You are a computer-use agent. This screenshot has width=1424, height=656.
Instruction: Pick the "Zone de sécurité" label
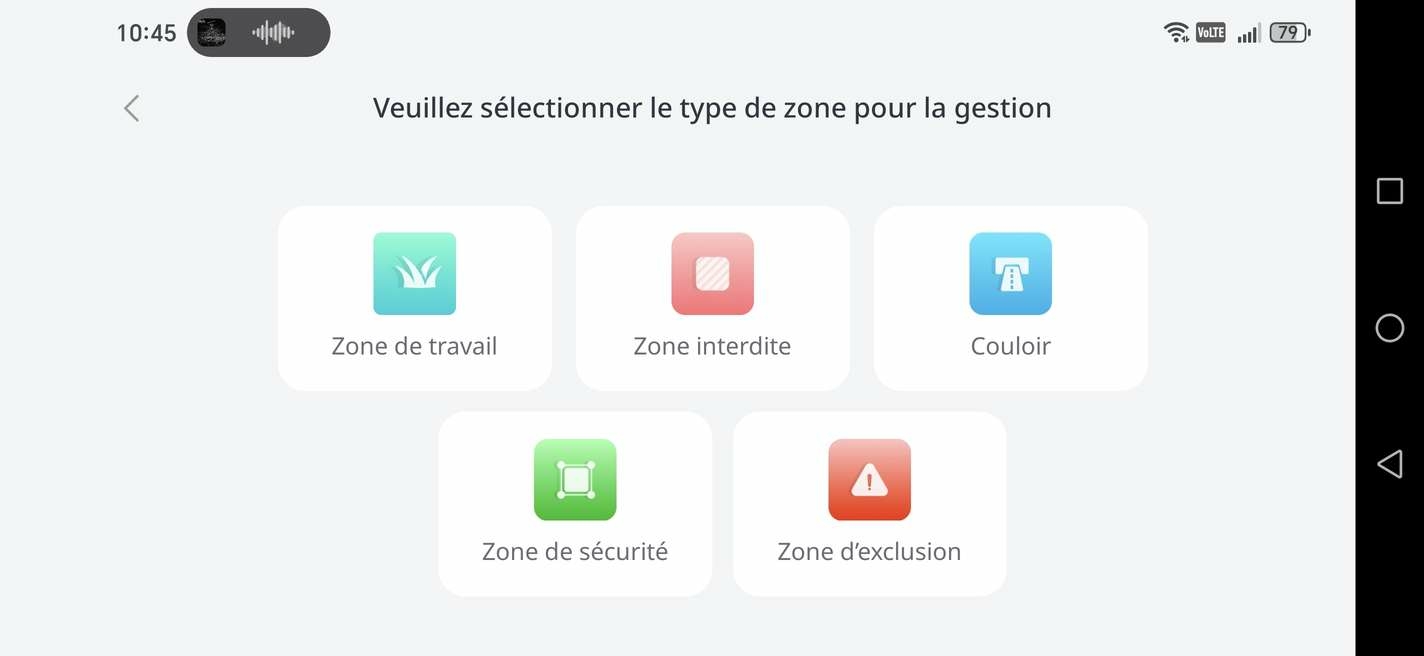[575, 551]
